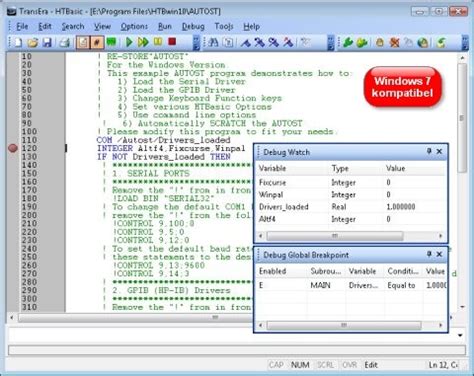Select the Fixcurse row in Debug Watch

[x=351, y=182]
